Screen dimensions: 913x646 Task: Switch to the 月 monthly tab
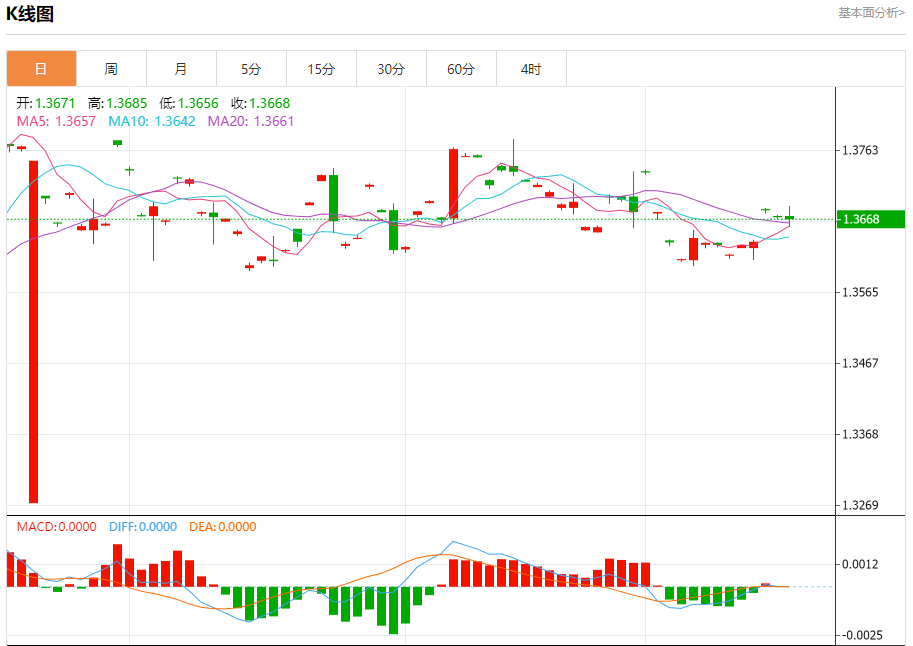coord(181,69)
